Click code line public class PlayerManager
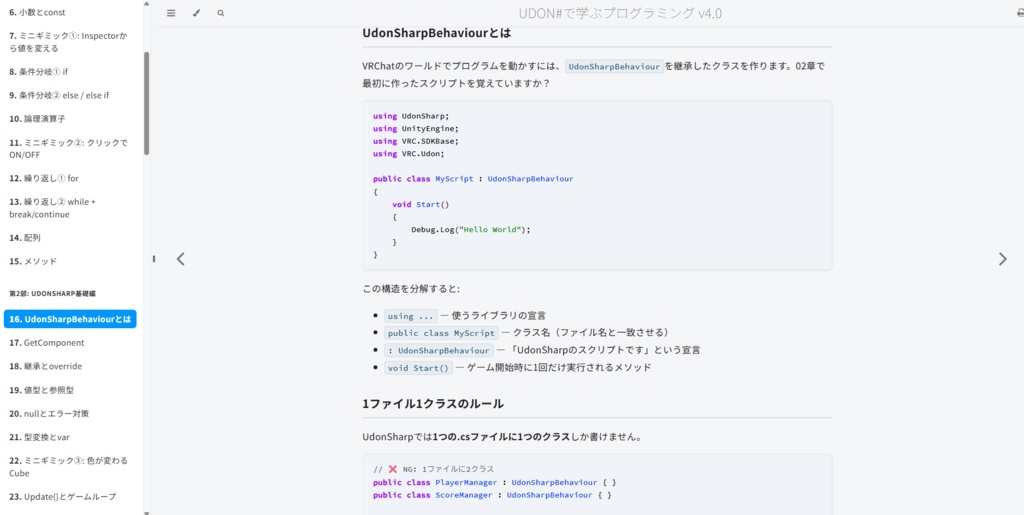 pyautogui.click(x=494, y=482)
